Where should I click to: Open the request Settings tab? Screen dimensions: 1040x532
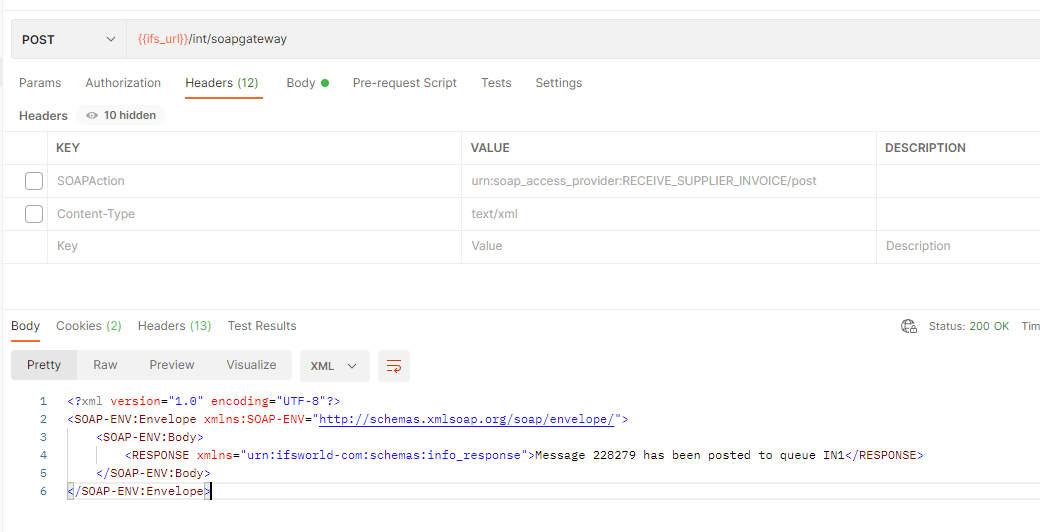tap(558, 83)
